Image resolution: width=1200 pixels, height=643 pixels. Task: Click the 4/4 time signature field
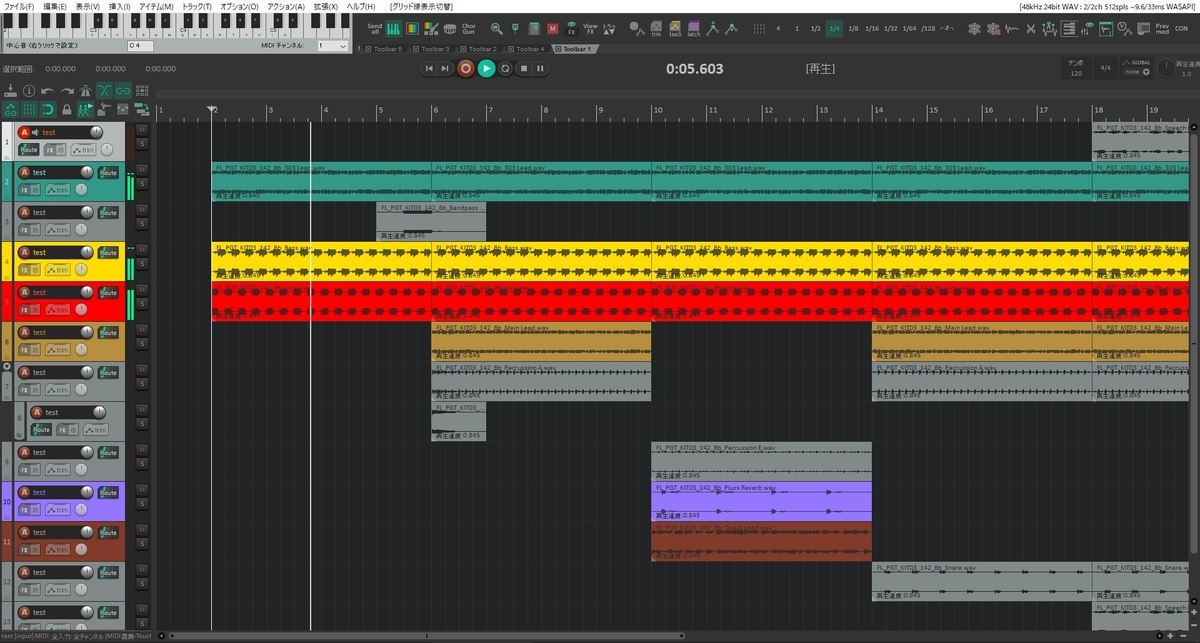click(x=1105, y=68)
